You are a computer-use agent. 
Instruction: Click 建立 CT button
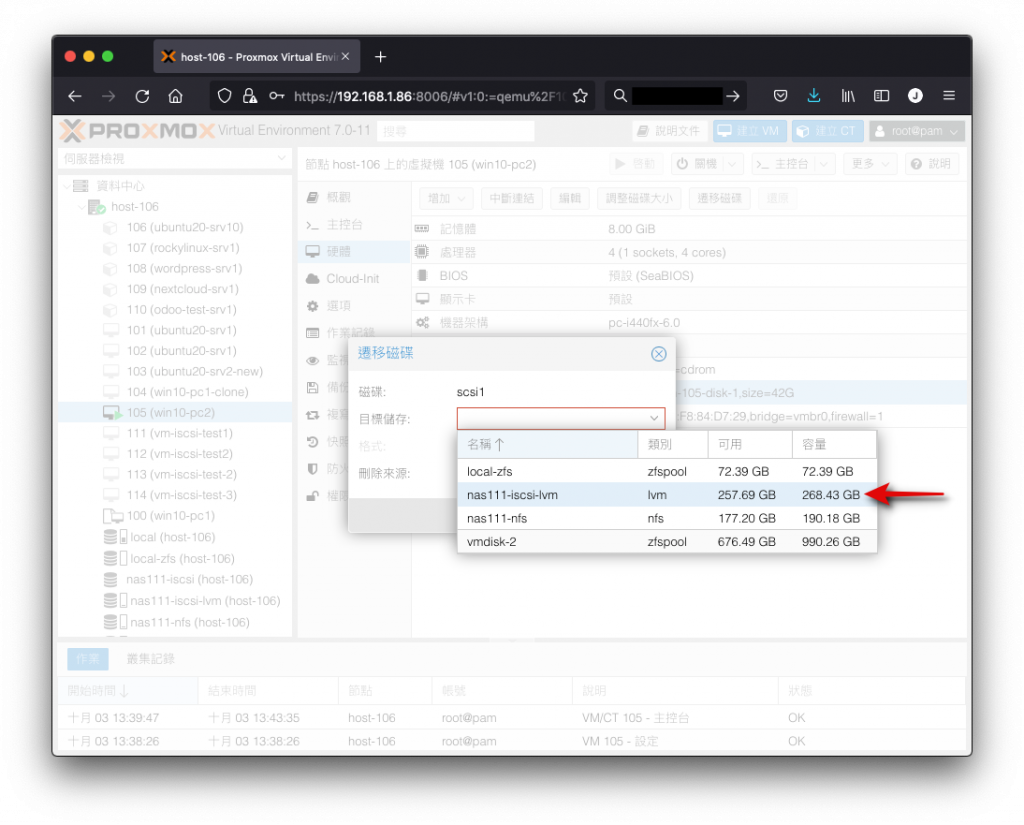(x=827, y=131)
